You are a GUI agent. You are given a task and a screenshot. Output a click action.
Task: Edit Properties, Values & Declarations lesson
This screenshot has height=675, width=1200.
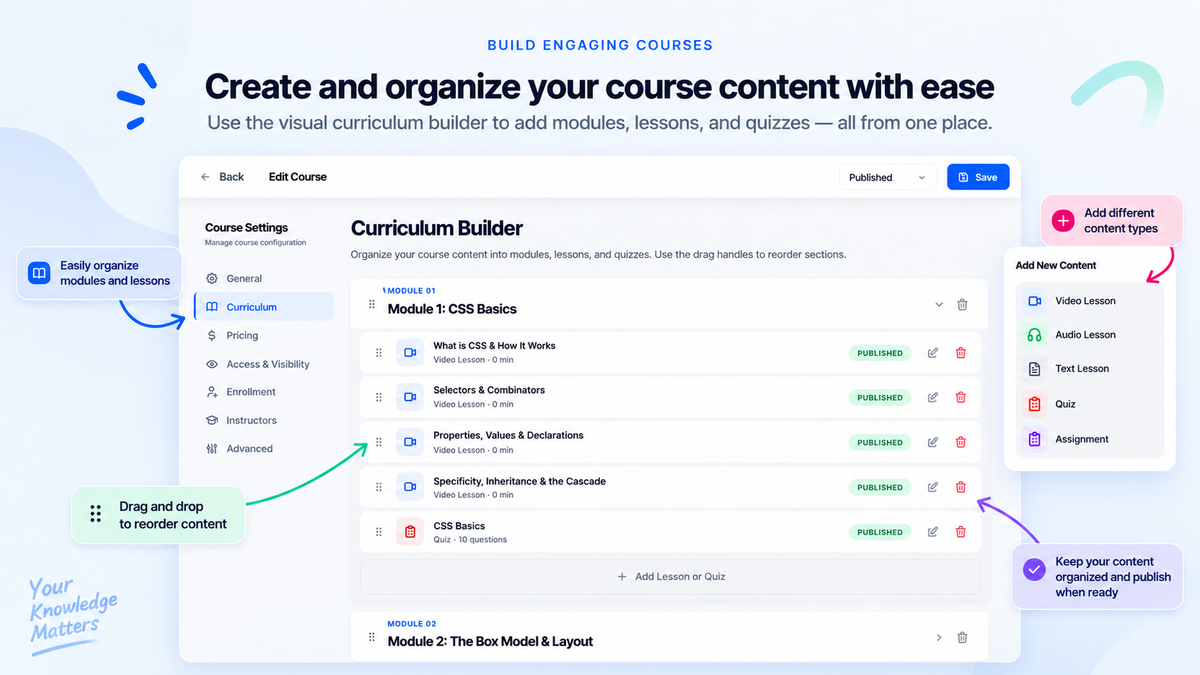[933, 442]
